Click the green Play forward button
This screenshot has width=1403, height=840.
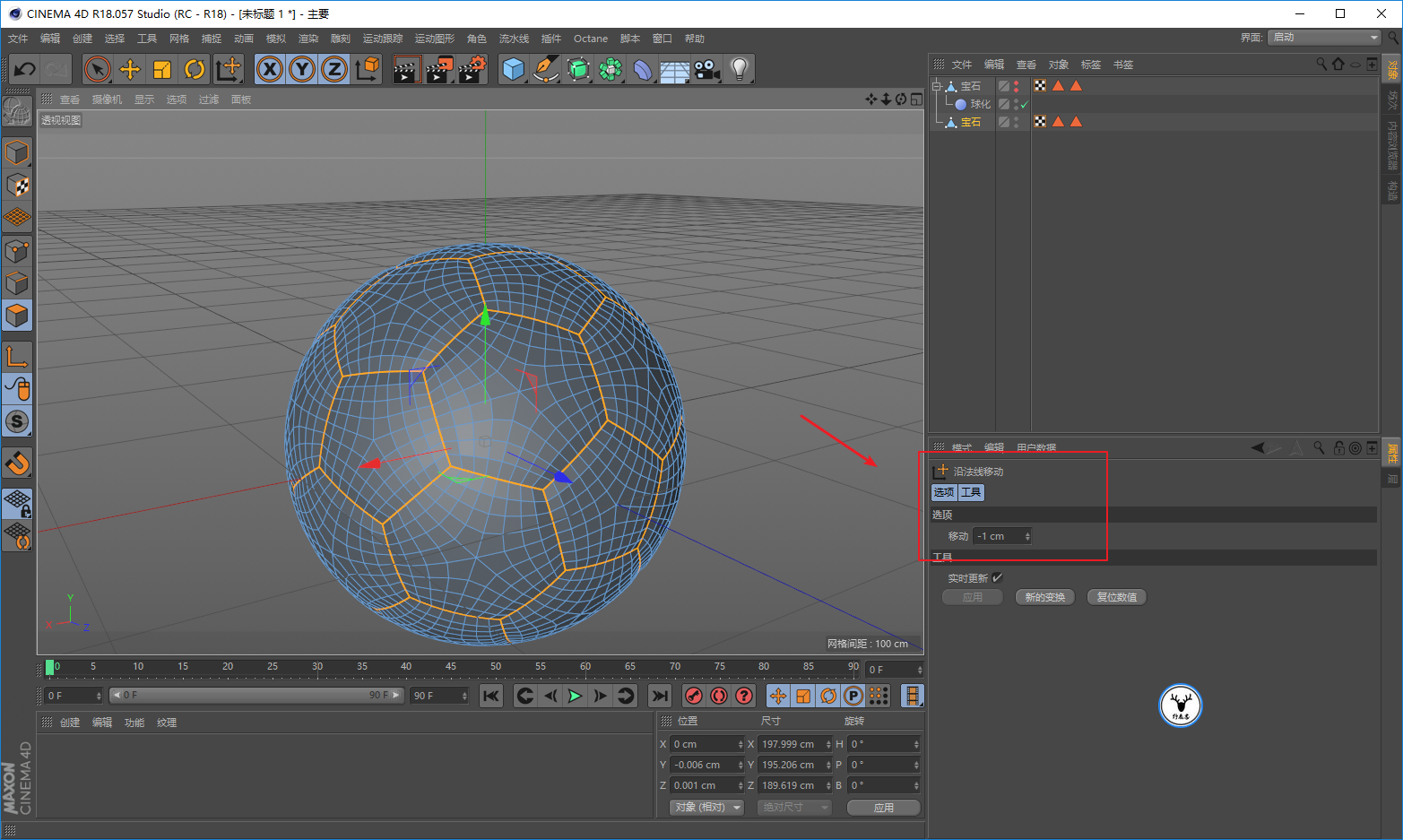point(575,696)
